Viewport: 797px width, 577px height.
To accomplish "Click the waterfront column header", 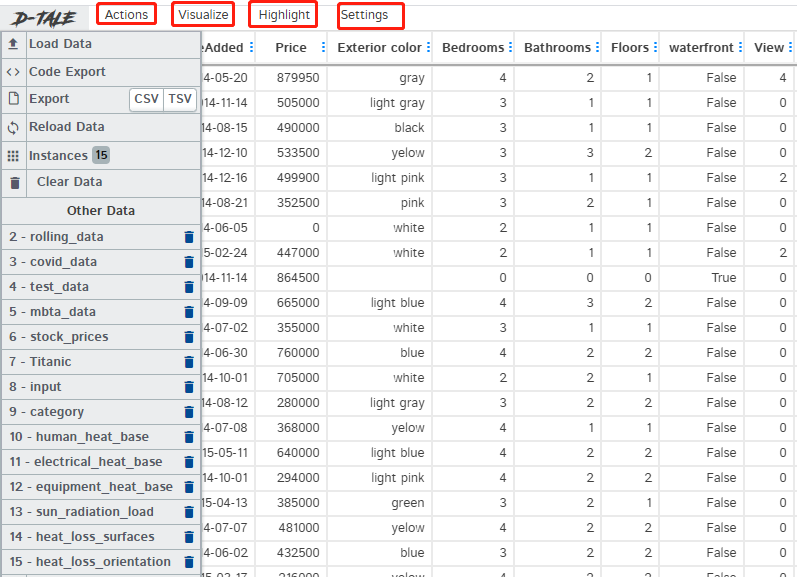I will pos(701,47).
